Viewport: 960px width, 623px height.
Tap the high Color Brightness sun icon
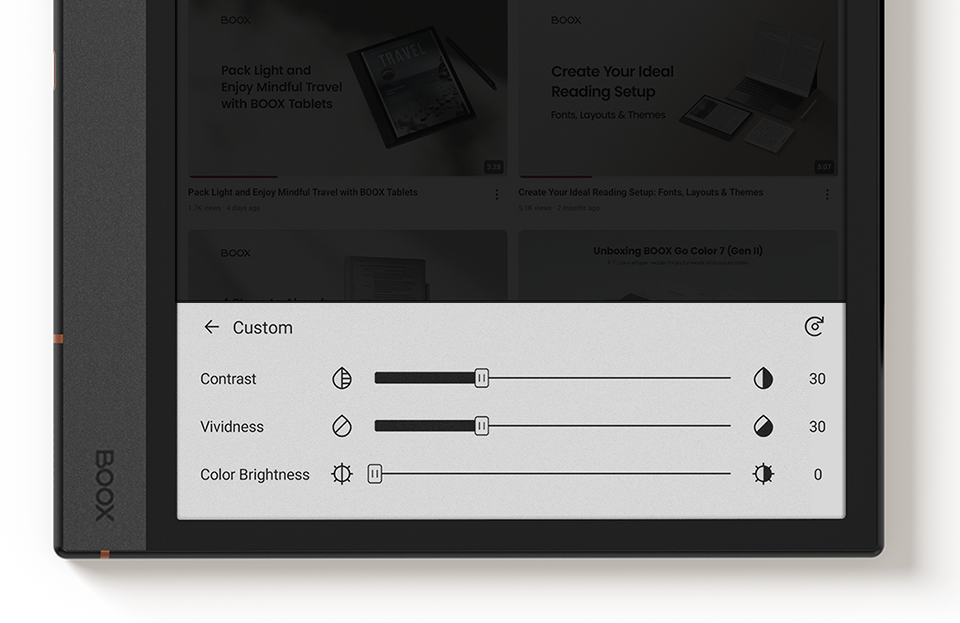tap(763, 474)
